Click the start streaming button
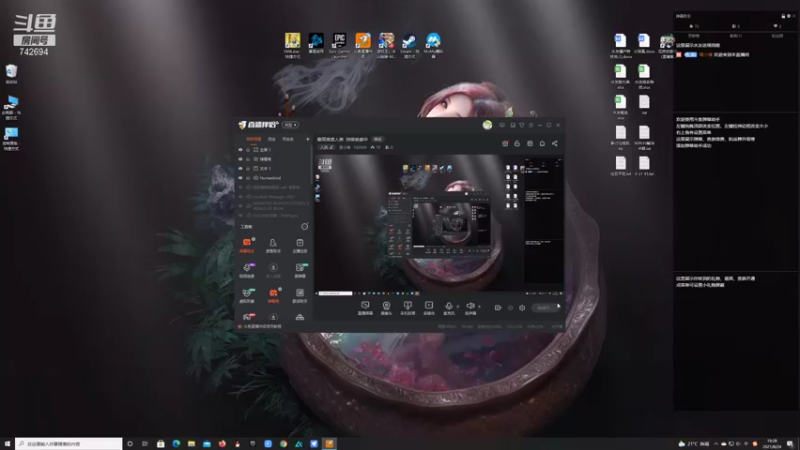The image size is (800, 450). (x=545, y=308)
